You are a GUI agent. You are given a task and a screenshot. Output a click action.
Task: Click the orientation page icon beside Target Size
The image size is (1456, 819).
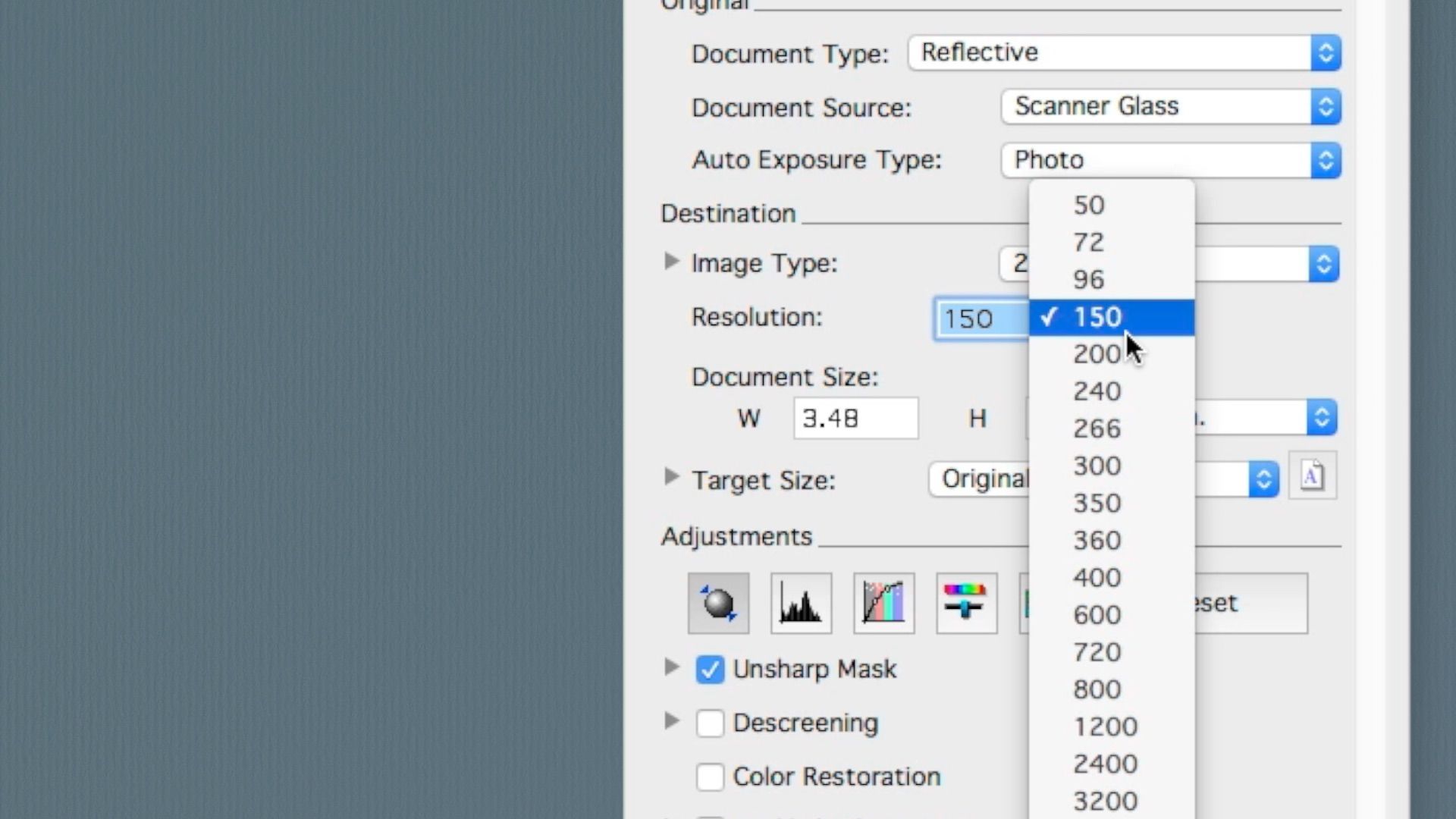pyautogui.click(x=1312, y=476)
